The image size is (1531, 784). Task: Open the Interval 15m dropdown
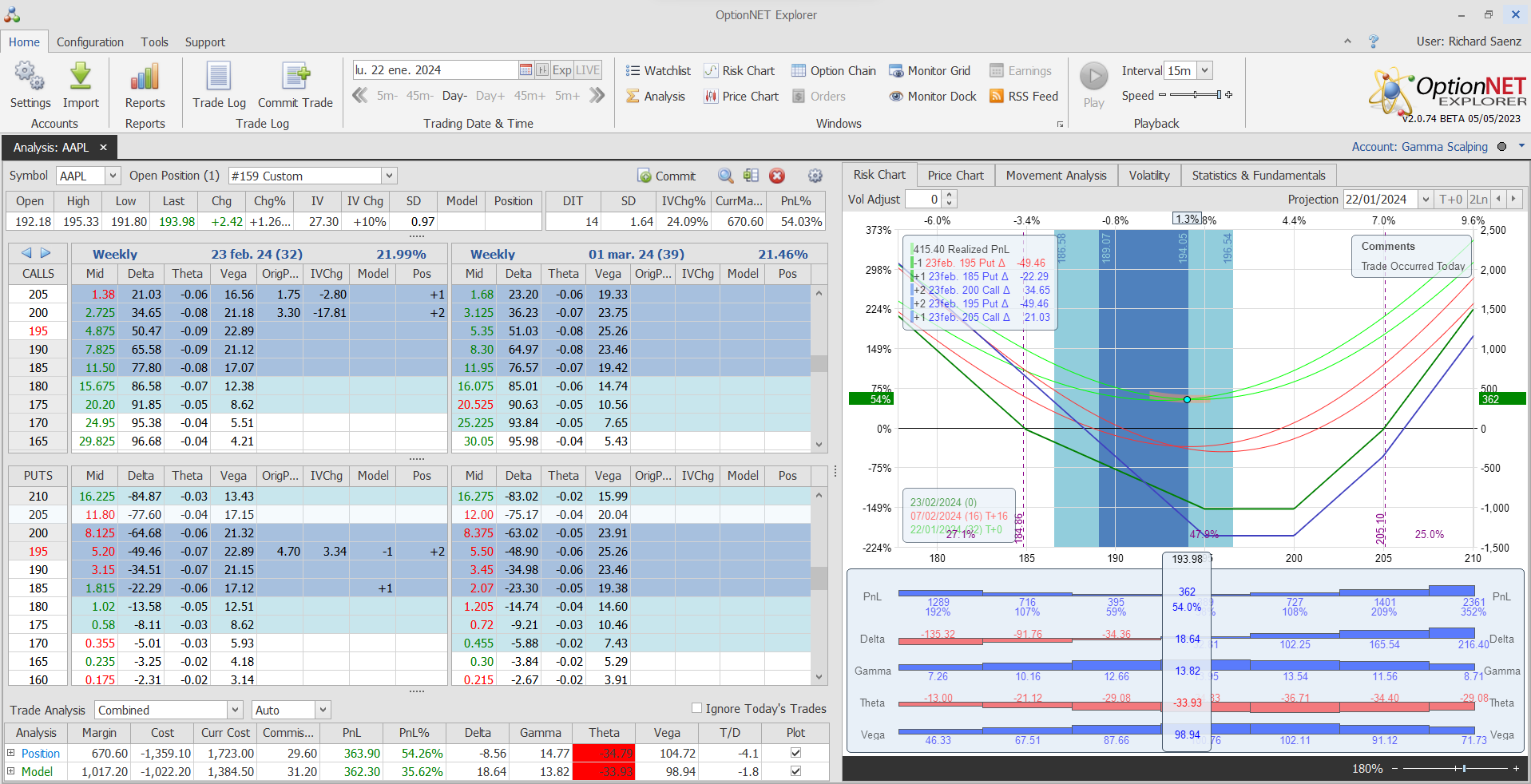click(1205, 71)
